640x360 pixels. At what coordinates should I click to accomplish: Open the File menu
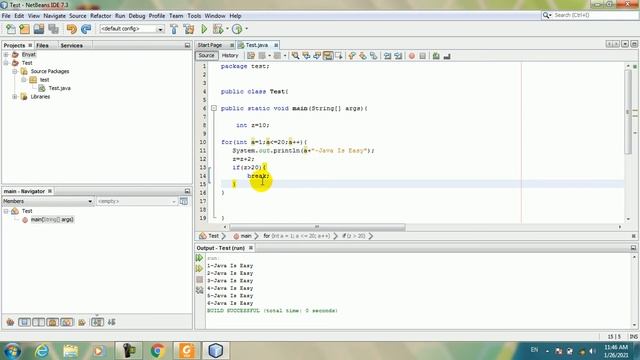tap(6, 16)
